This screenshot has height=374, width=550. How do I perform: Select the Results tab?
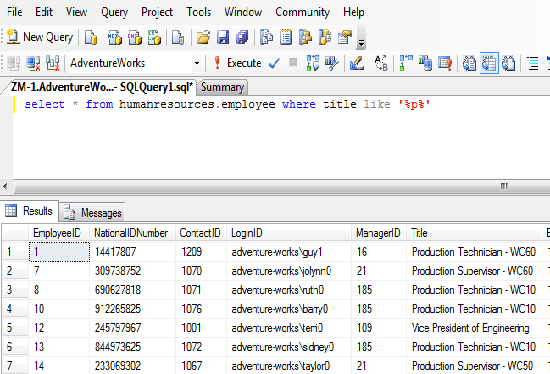point(29,211)
